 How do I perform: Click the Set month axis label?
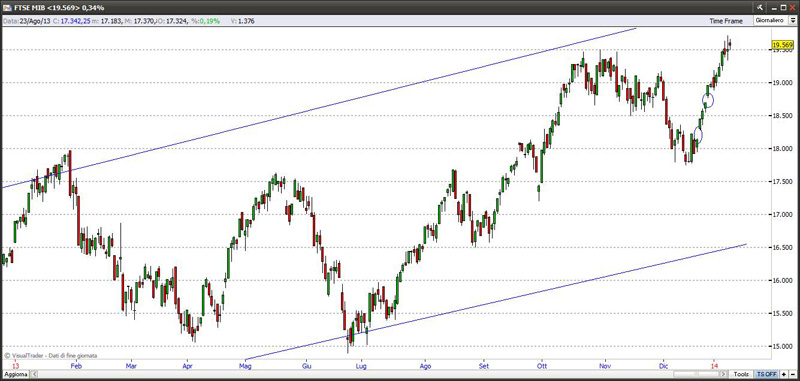[x=484, y=366]
